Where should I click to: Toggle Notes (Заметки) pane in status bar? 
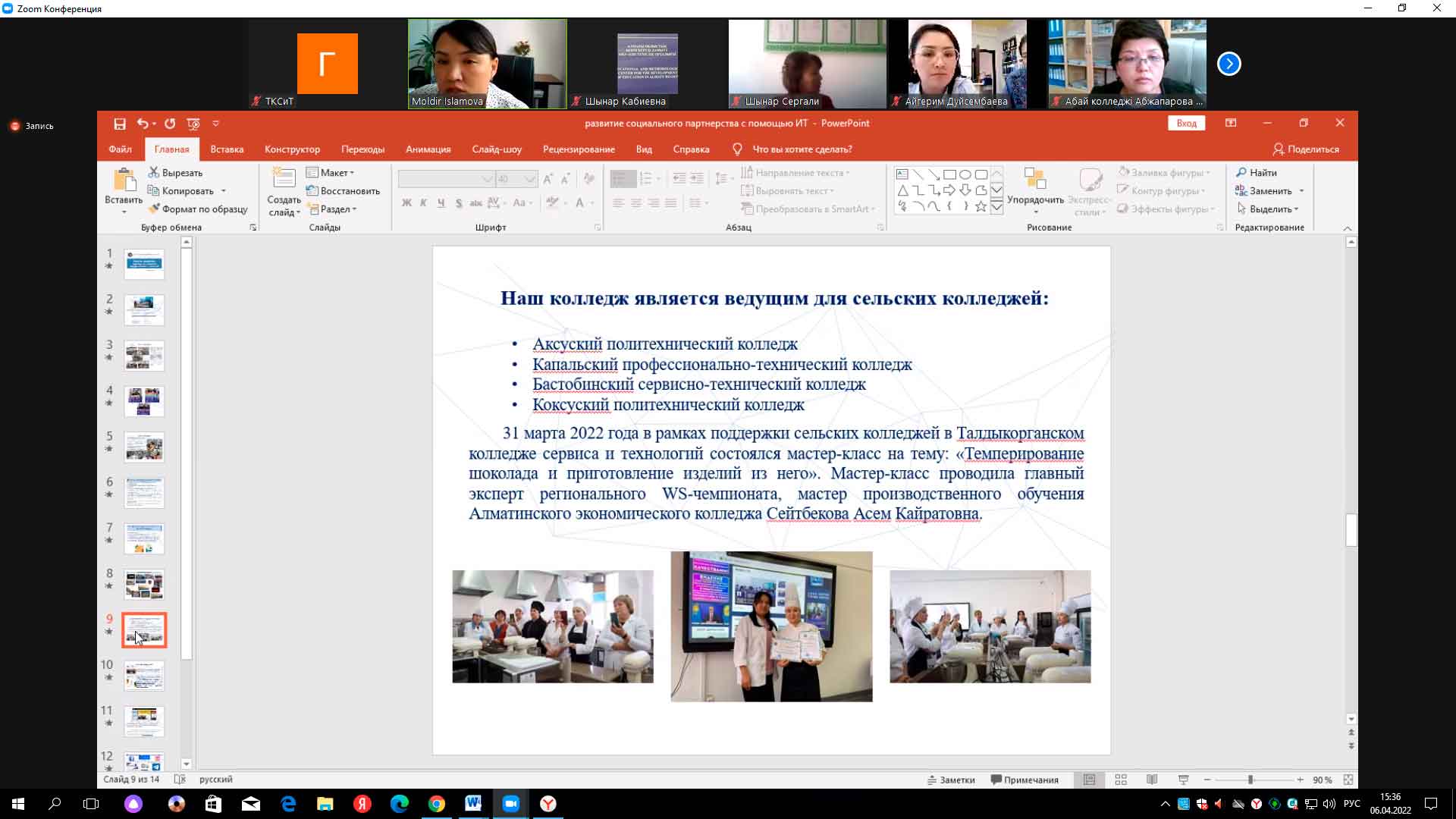click(951, 780)
